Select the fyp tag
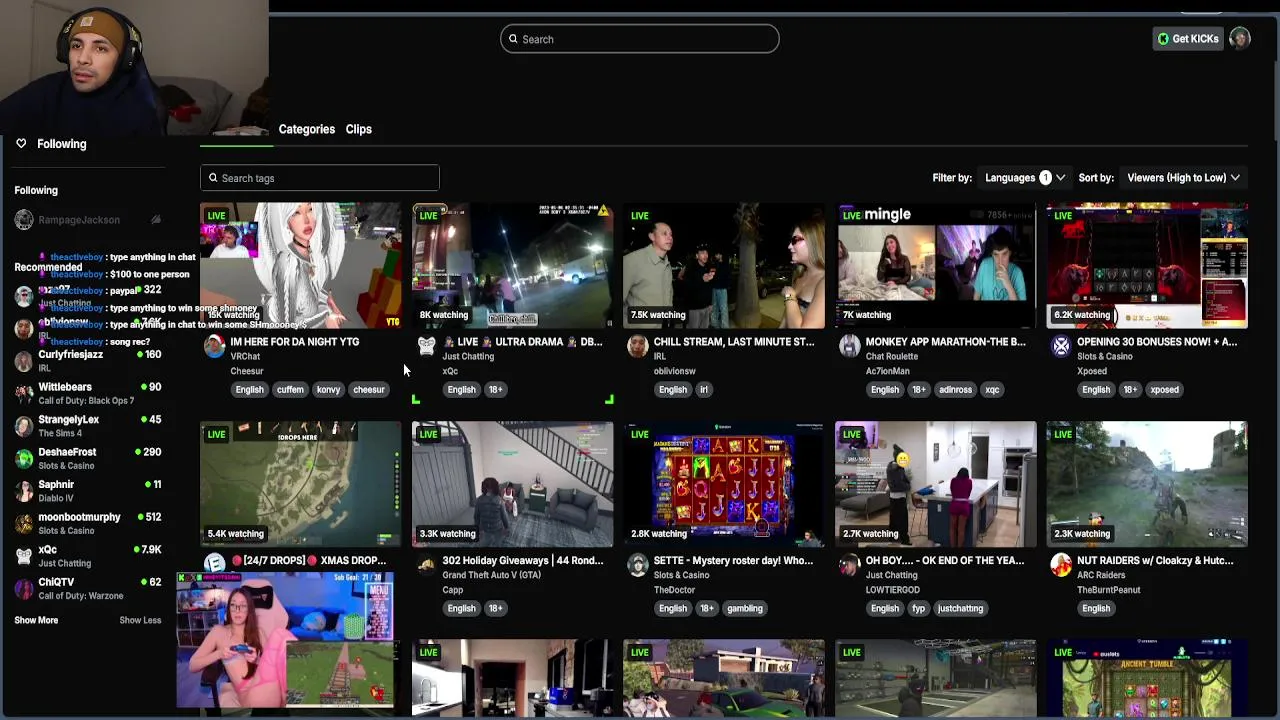This screenshot has height=720, width=1280. click(918, 608)
